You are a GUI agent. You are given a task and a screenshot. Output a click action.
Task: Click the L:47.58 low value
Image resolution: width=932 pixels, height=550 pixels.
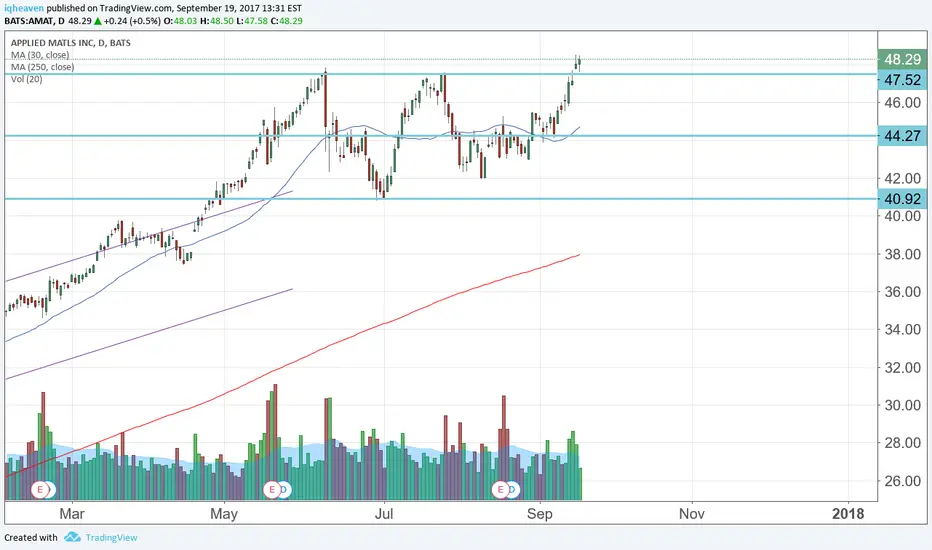[252, 21]
